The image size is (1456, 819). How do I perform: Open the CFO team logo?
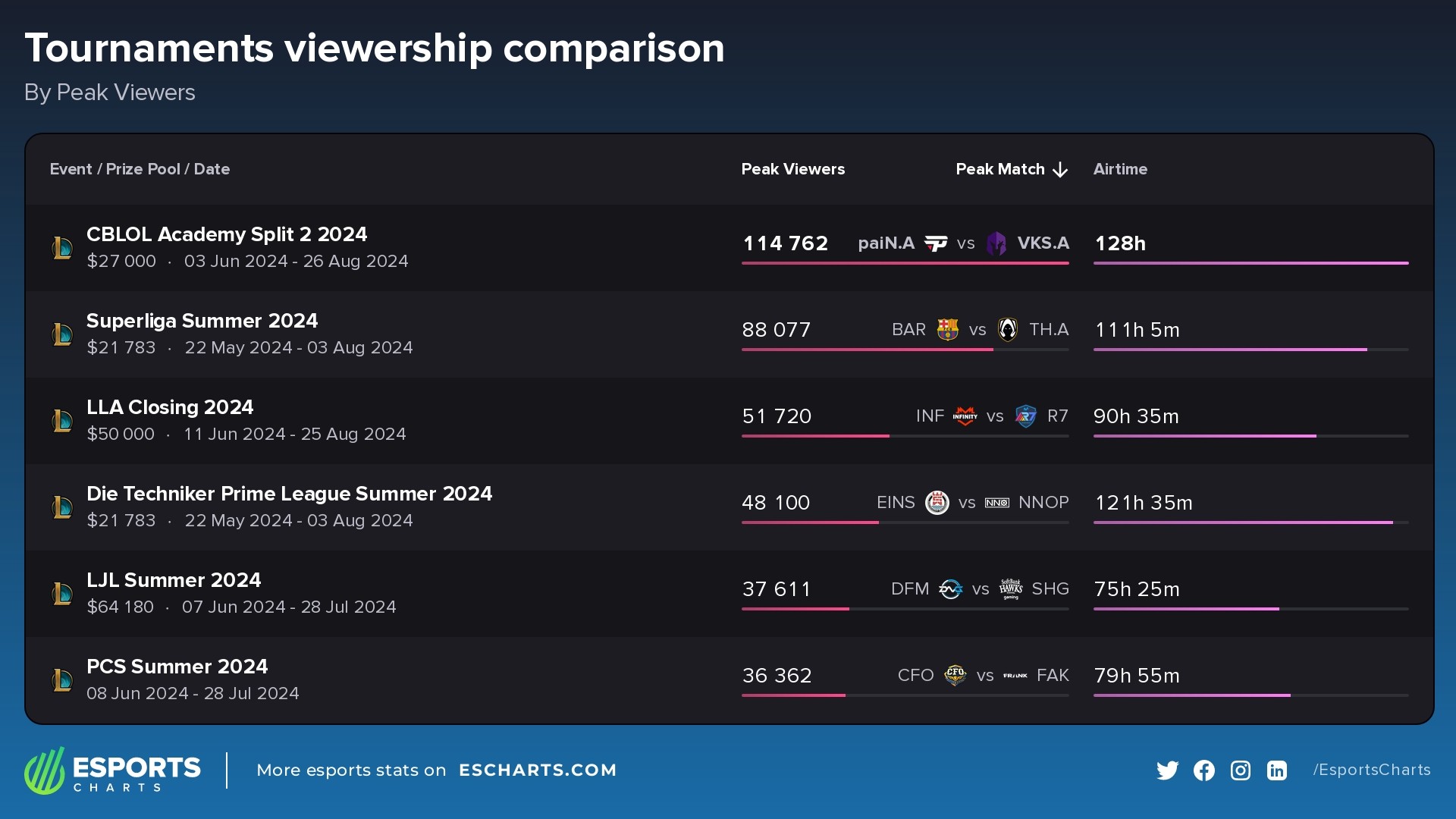(955, 675)
